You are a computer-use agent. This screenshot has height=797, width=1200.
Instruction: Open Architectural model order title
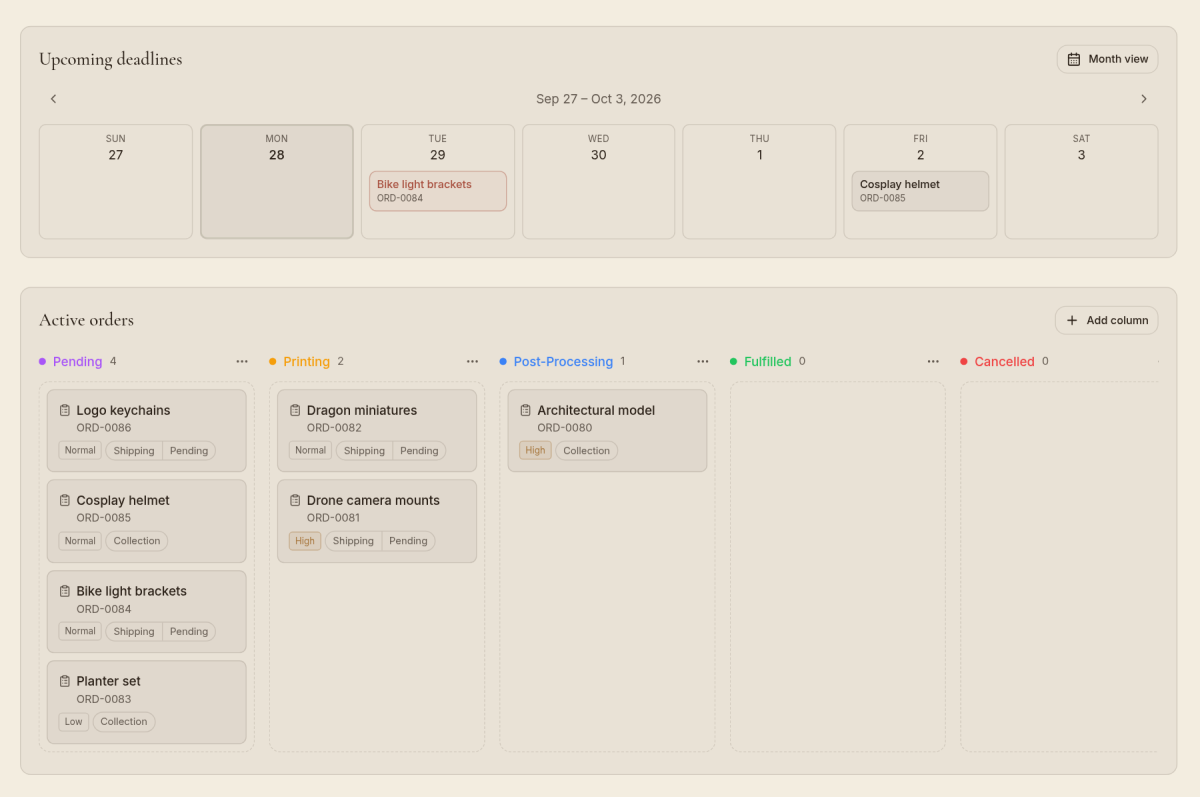tap(596, 410)
